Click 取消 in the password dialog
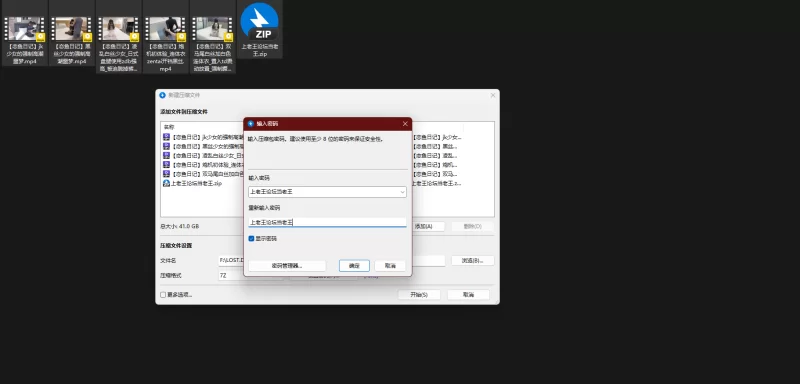The width and height of the screenshot is (800, 384). tap(390, 266)
